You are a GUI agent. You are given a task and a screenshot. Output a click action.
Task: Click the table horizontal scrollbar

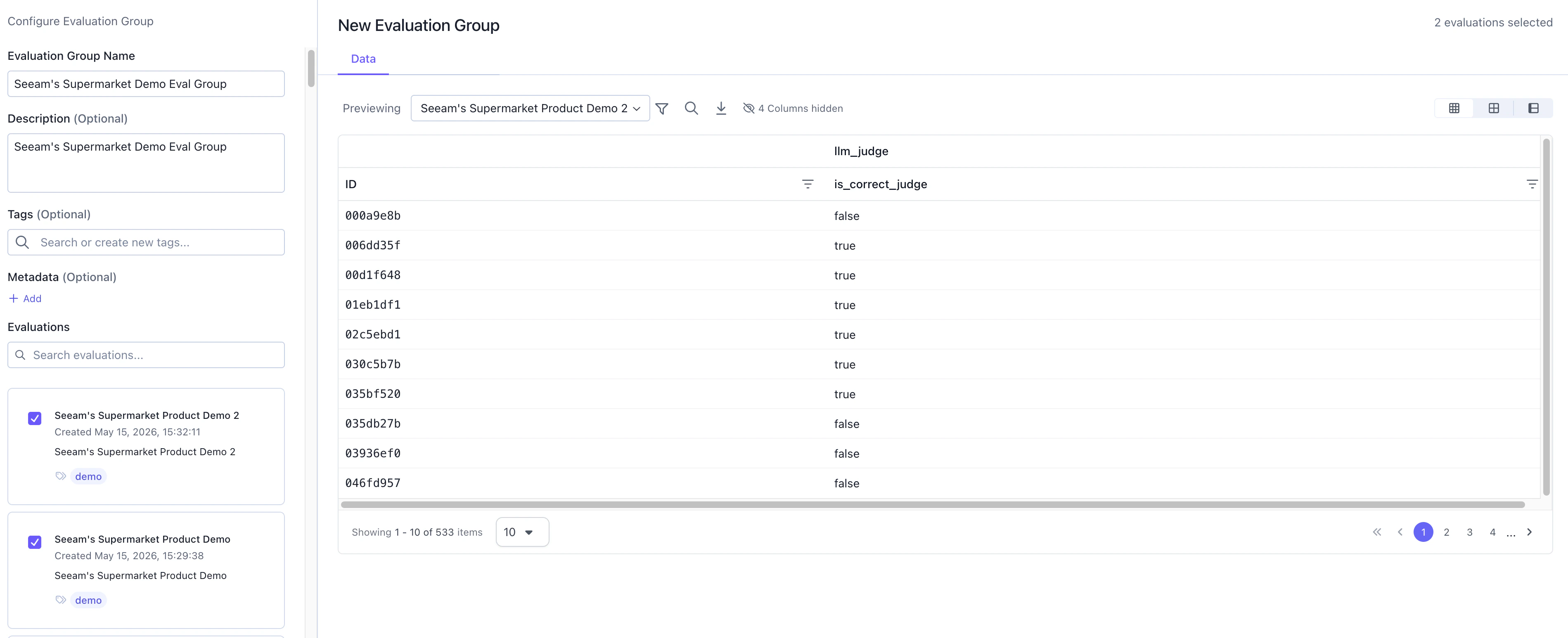(933, 505)
